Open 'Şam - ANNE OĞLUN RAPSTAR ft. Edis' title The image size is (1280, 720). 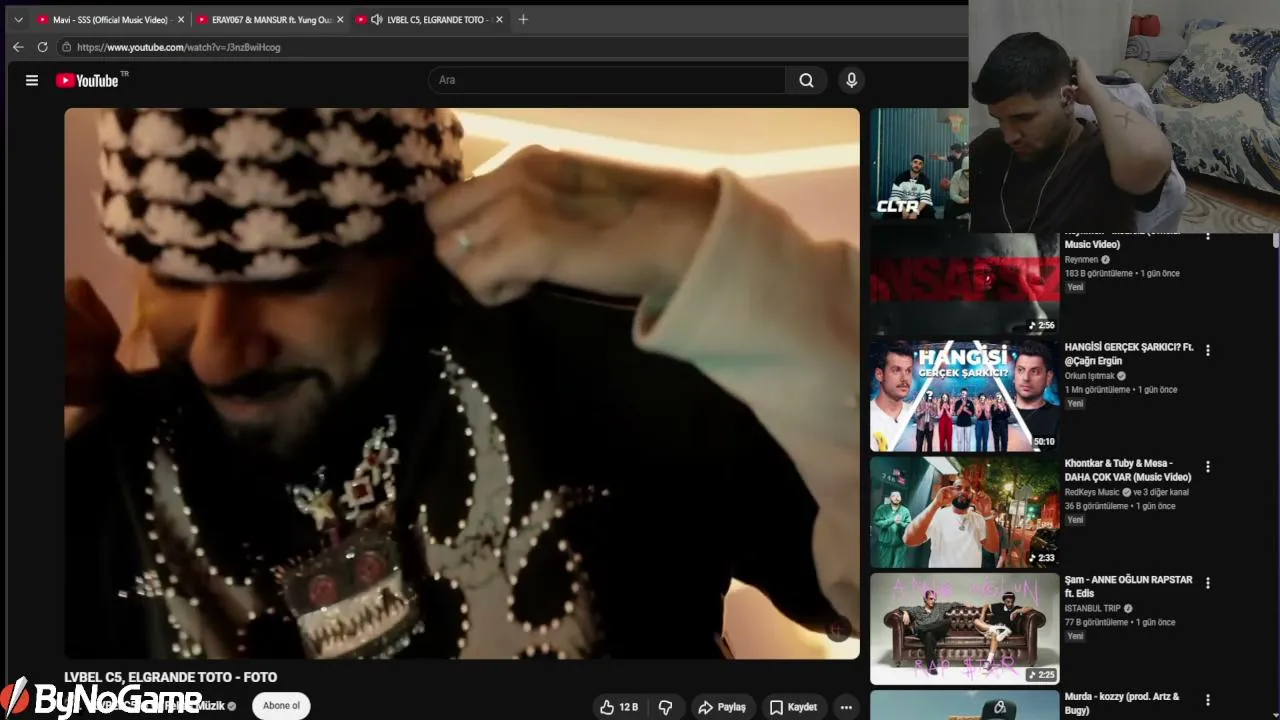coord(1128,586)
